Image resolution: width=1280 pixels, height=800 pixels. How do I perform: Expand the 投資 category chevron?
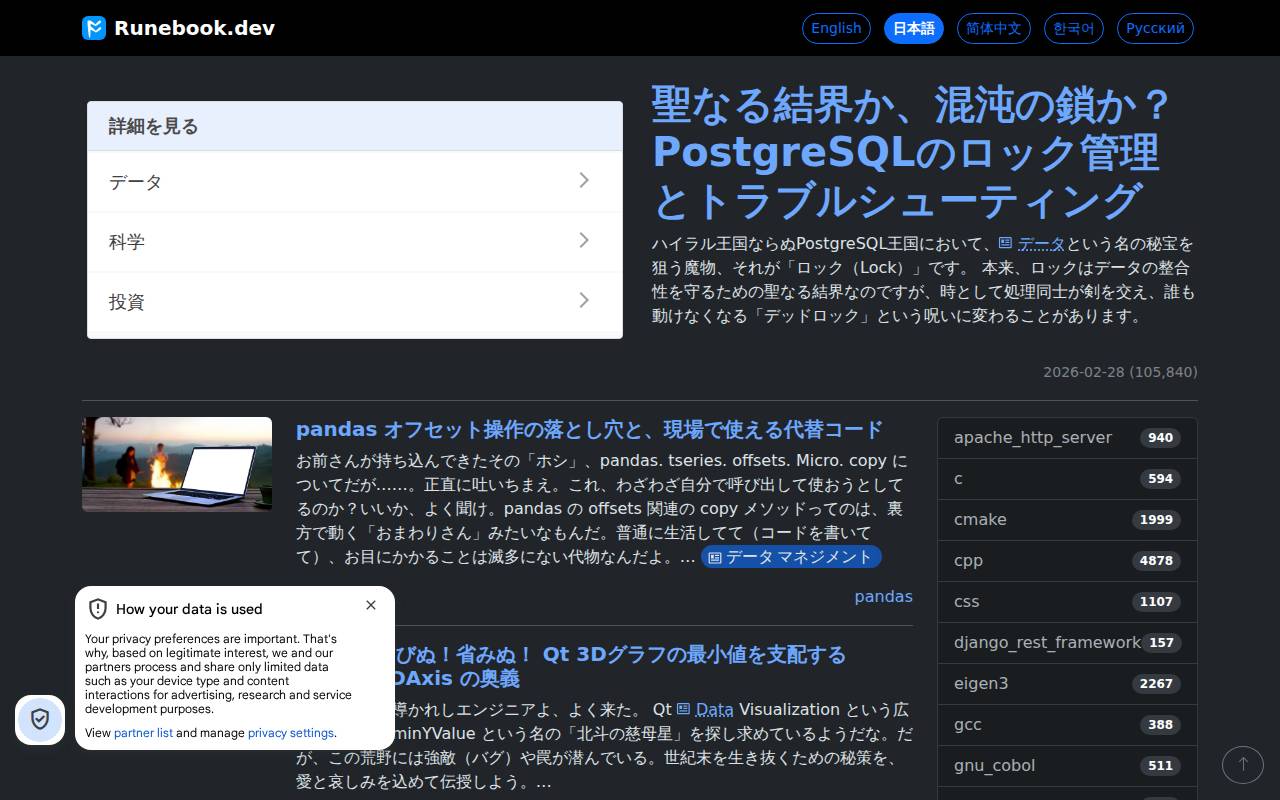click(x=584, y=300)
